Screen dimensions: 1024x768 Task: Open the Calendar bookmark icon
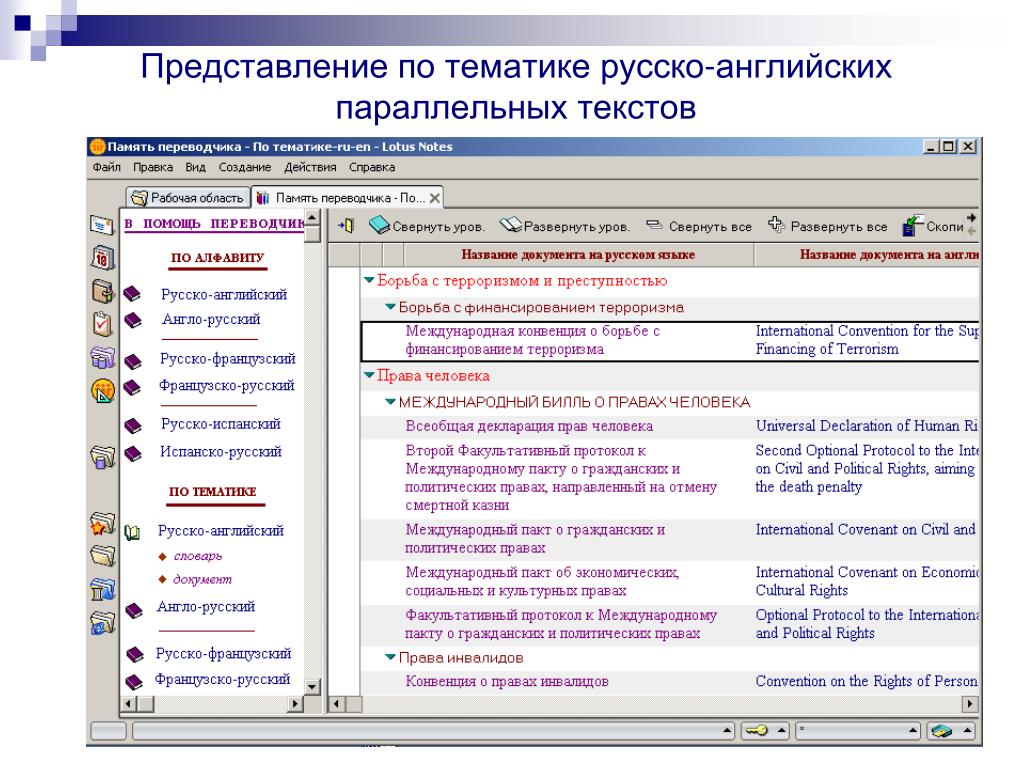103,257
